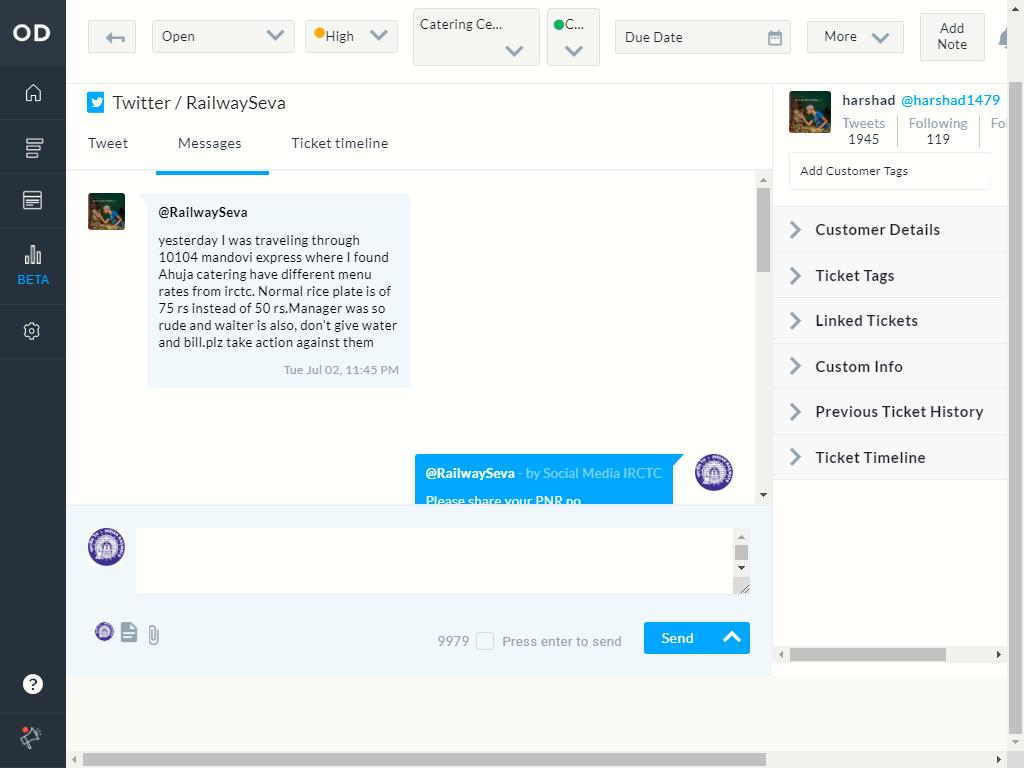Click side panel horizontal scrollbar

pos(867,654)
